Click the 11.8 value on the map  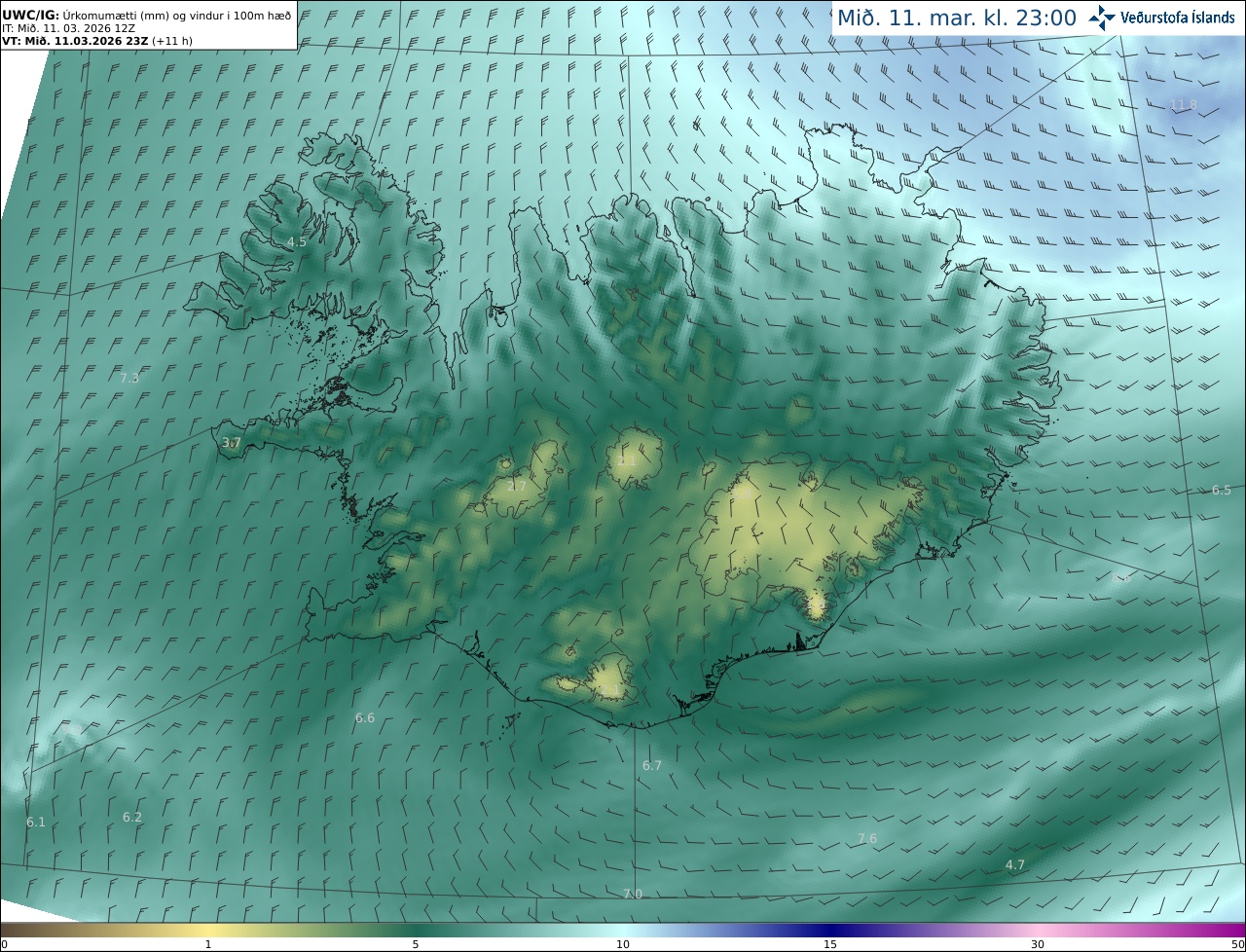click(1184, 104)
